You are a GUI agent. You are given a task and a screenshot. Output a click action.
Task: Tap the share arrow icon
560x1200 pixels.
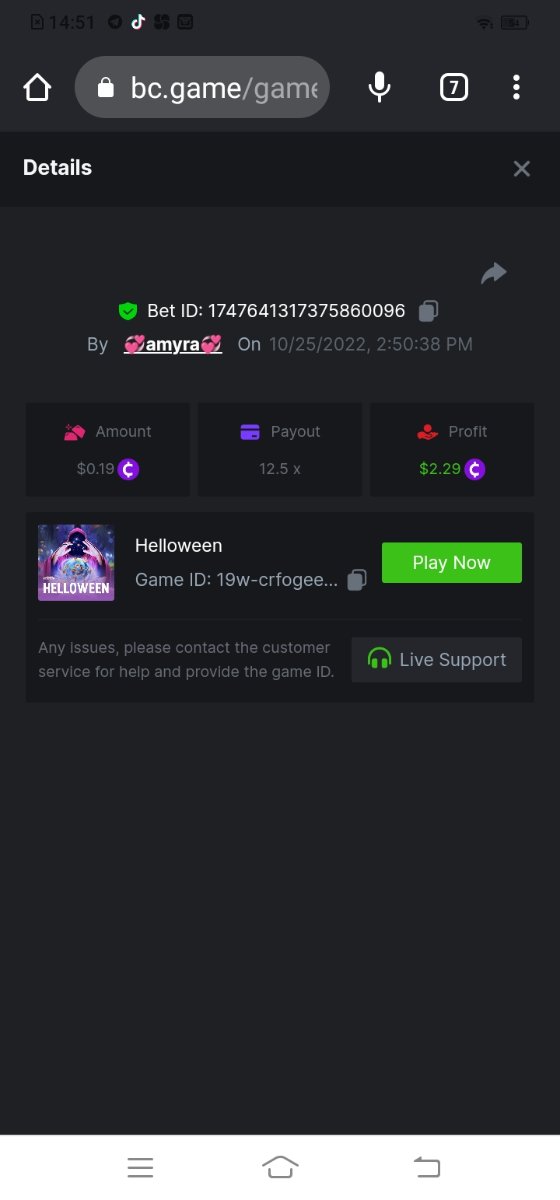tap(494, 273)
